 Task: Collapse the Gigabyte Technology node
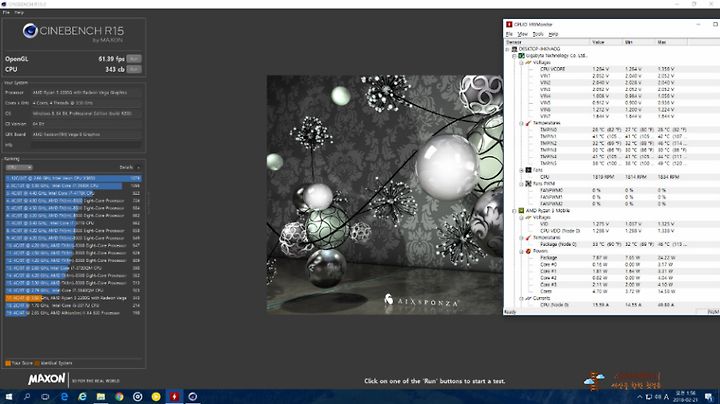514,56
